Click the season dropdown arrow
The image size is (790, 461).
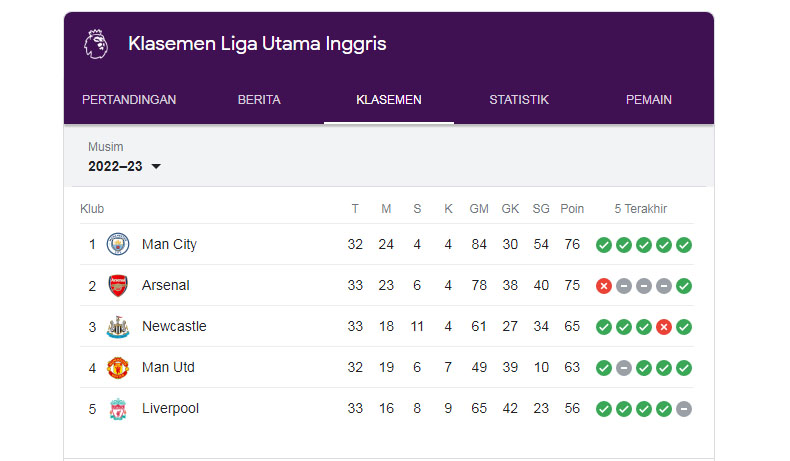156,166
